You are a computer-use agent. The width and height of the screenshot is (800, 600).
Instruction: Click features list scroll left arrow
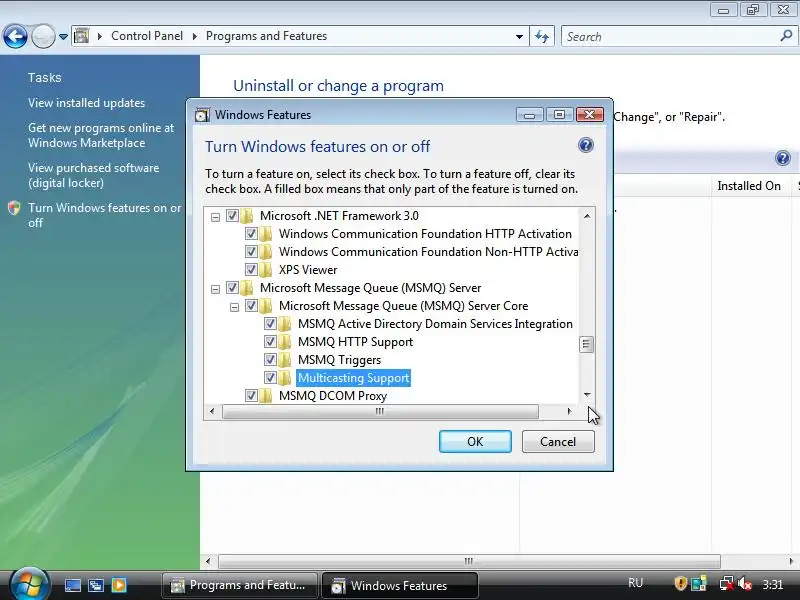pyautogui.click(x=212, y=411)
